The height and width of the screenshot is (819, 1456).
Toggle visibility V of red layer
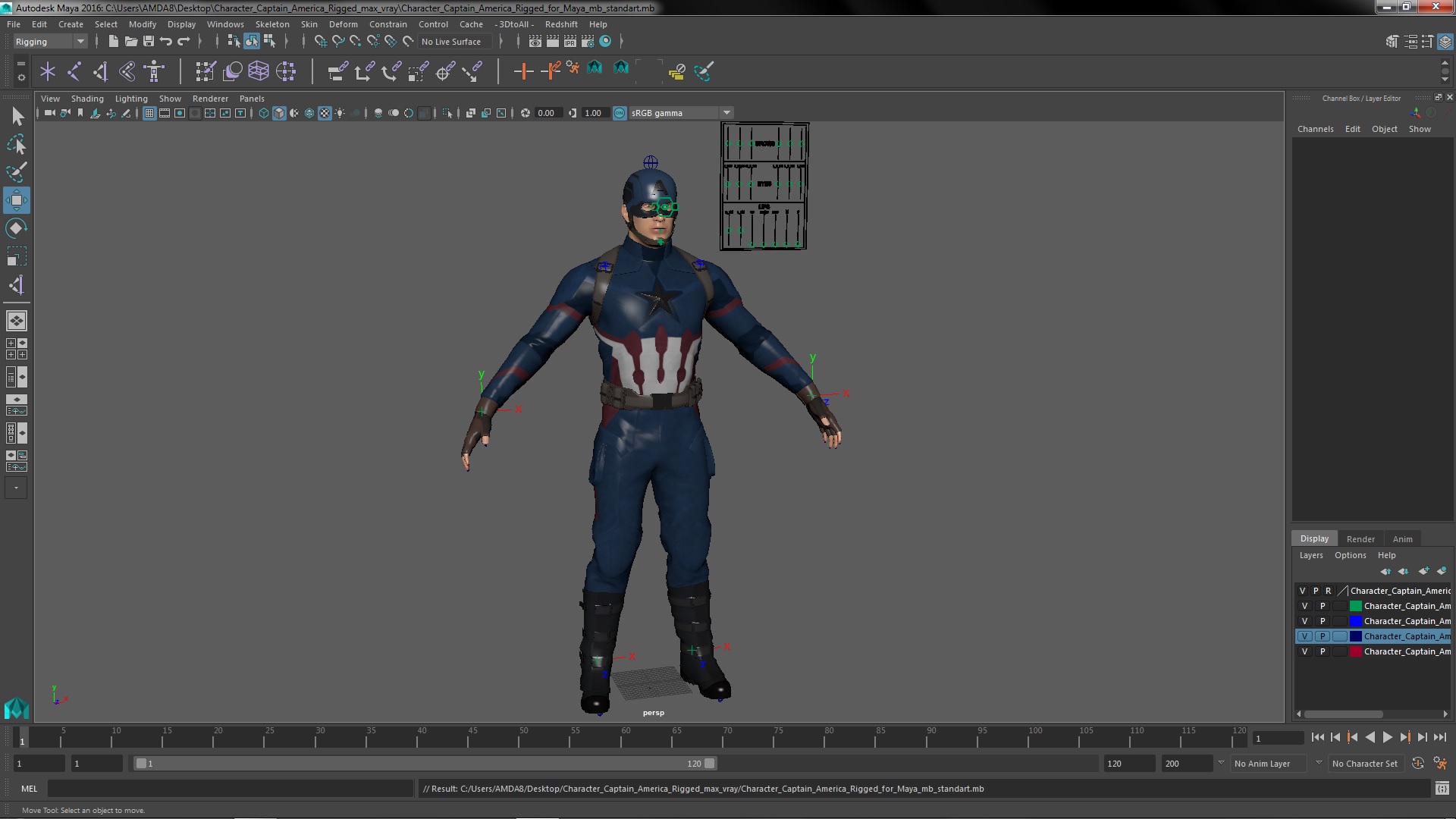click(1304, 651)
